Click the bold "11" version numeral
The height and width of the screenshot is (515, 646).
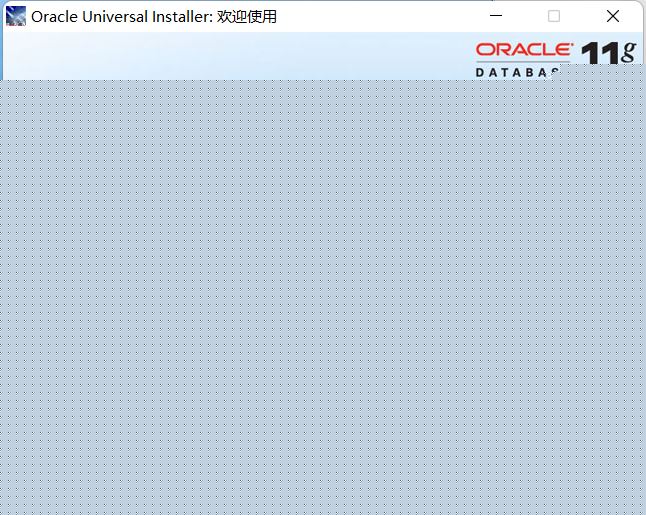coord(599,54)
